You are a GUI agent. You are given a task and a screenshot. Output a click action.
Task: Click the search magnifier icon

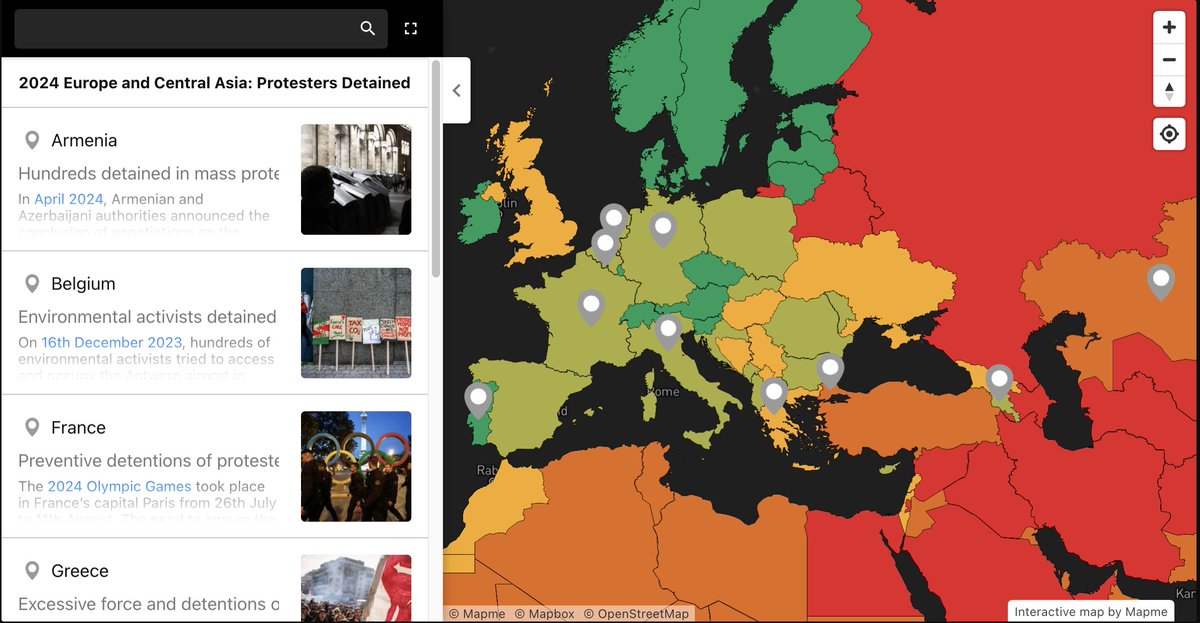tap(367, 28)
